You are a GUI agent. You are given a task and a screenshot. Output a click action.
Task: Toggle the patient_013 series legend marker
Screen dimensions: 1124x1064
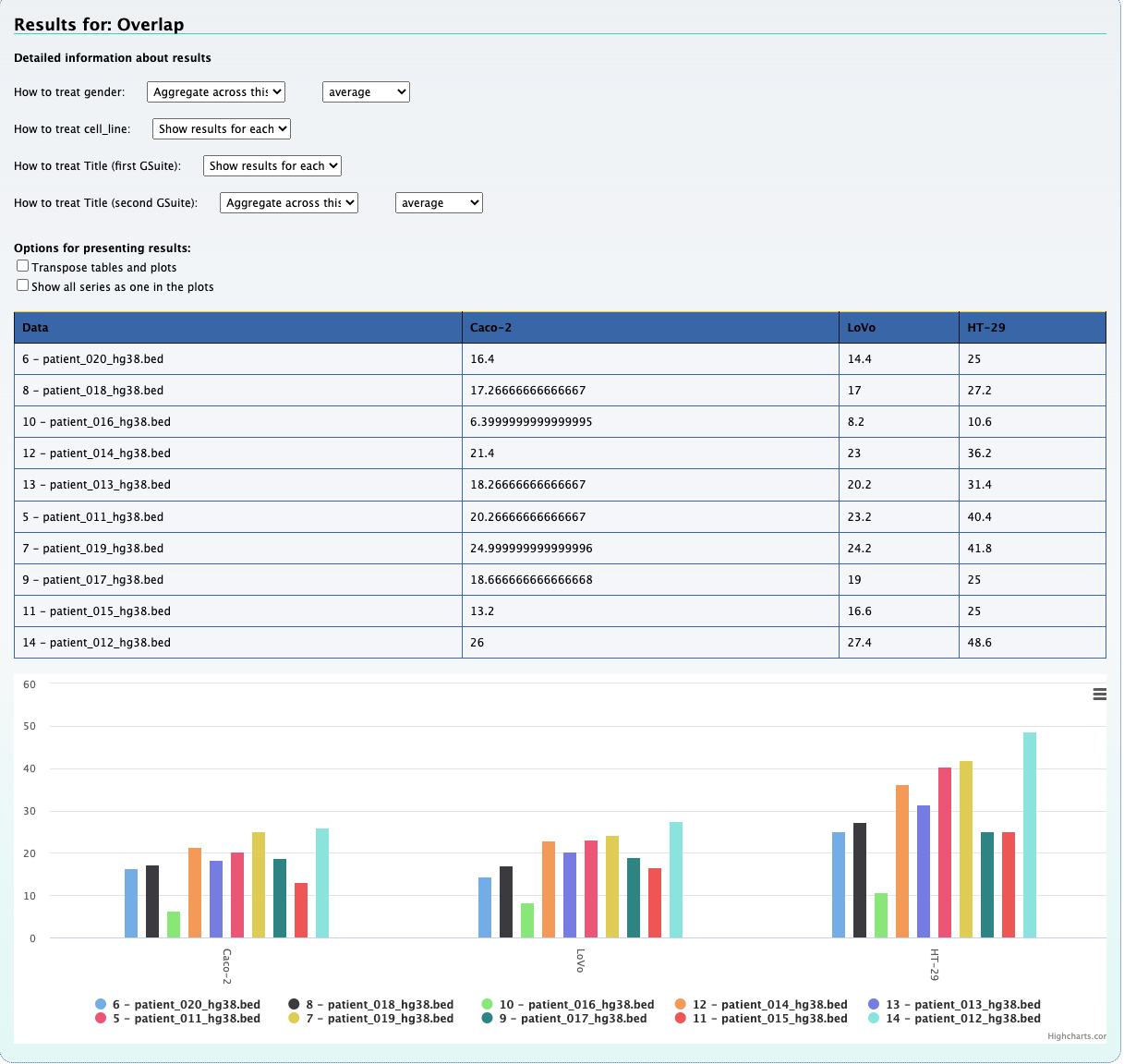(x=874, y=1004)
